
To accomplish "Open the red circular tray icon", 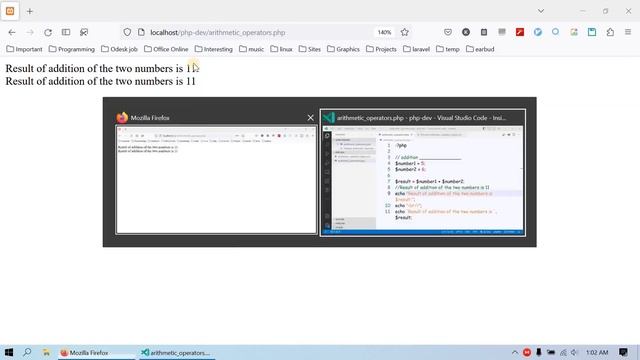I will point(527,352).
